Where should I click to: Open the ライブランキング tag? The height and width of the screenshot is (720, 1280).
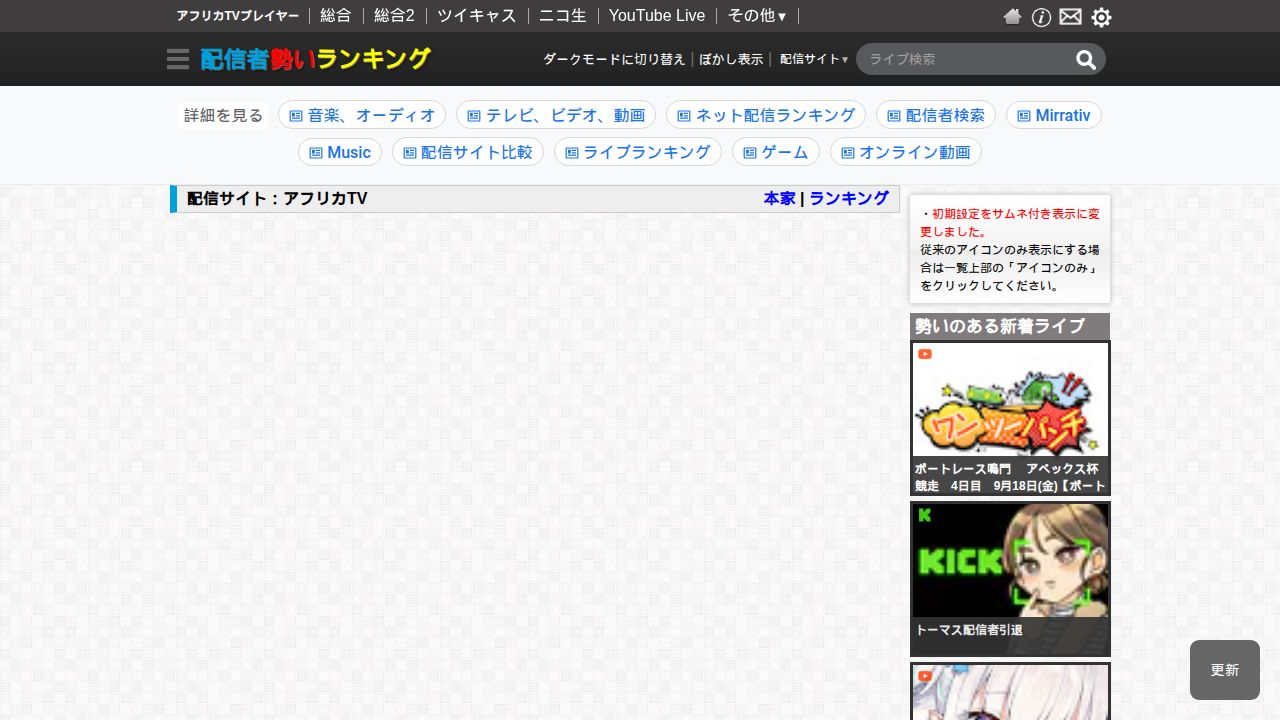coord(638,152)
